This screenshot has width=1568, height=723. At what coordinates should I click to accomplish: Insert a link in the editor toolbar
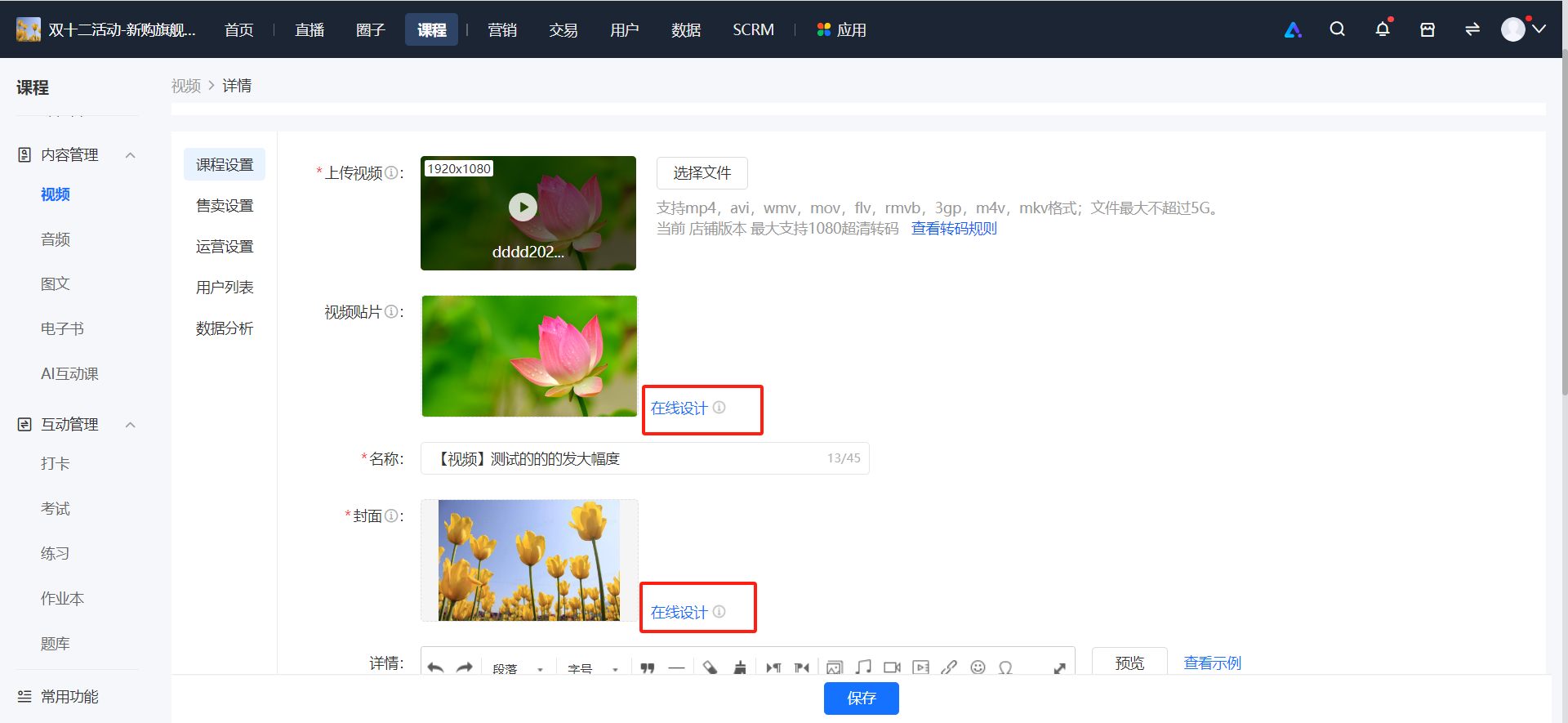(949, 667)
